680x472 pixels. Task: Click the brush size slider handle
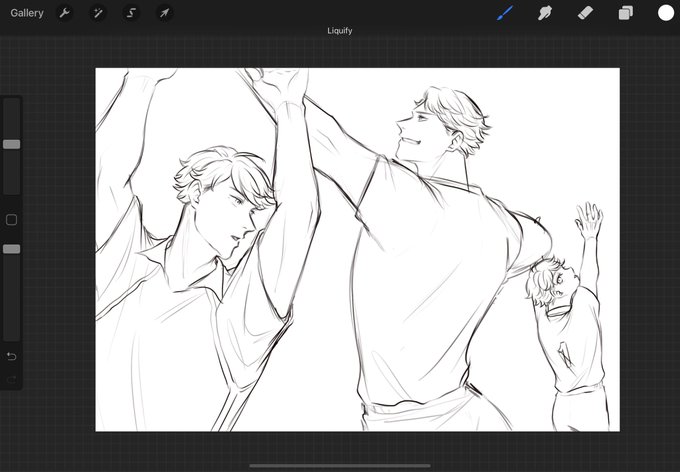click(x=12, y=144)
